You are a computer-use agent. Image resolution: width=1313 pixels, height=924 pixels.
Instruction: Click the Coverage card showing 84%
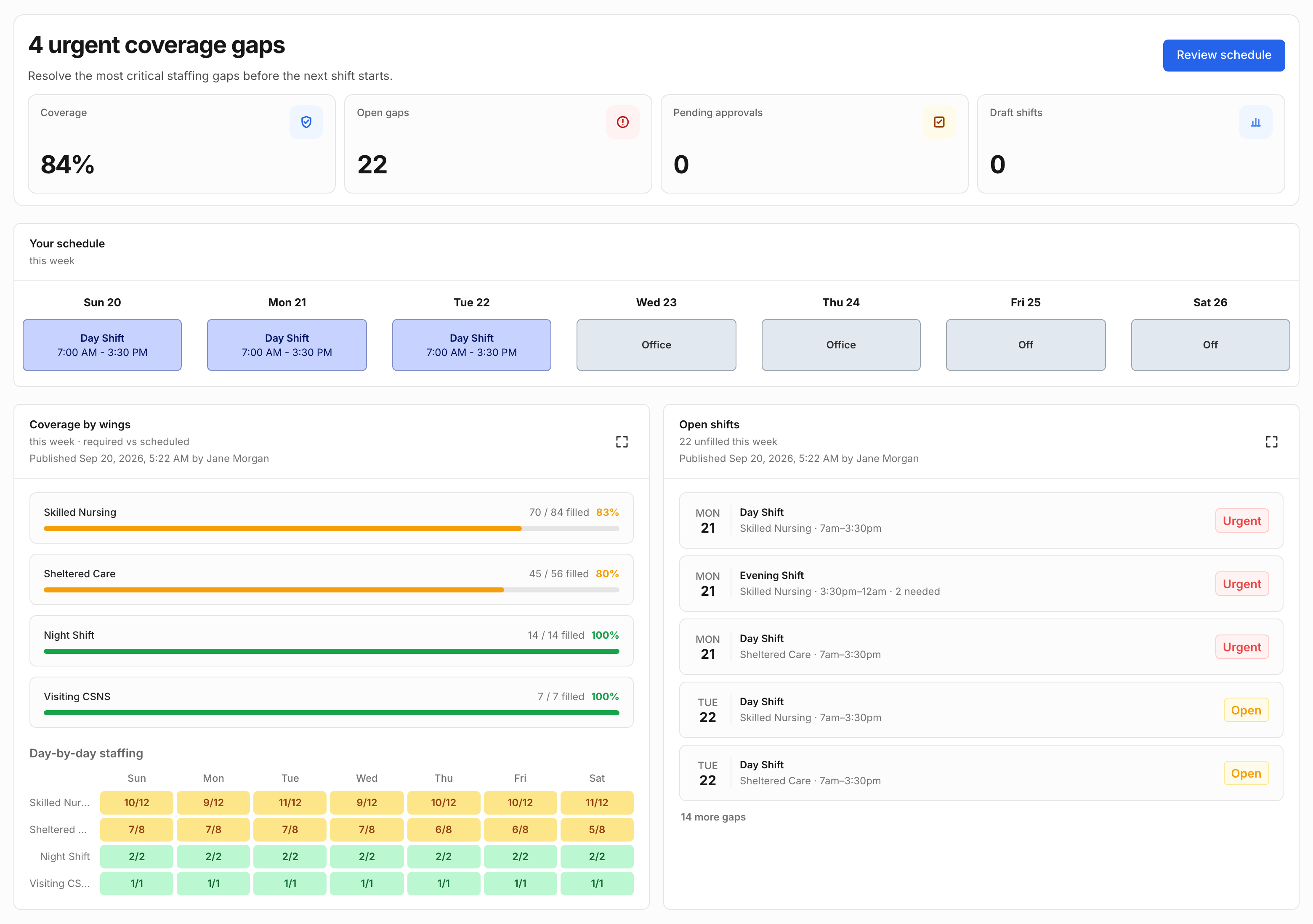(x=182, y=144)
